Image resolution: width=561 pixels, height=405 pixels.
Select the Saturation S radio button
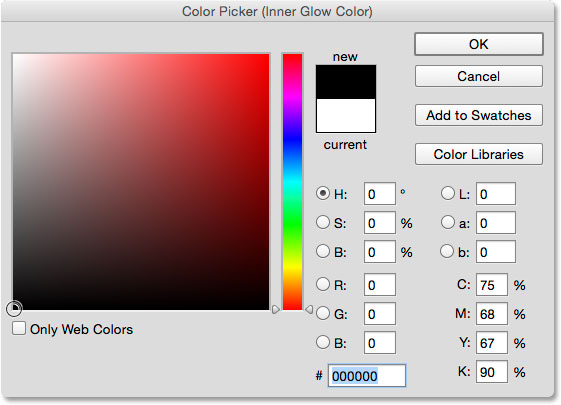coord(323,222)
